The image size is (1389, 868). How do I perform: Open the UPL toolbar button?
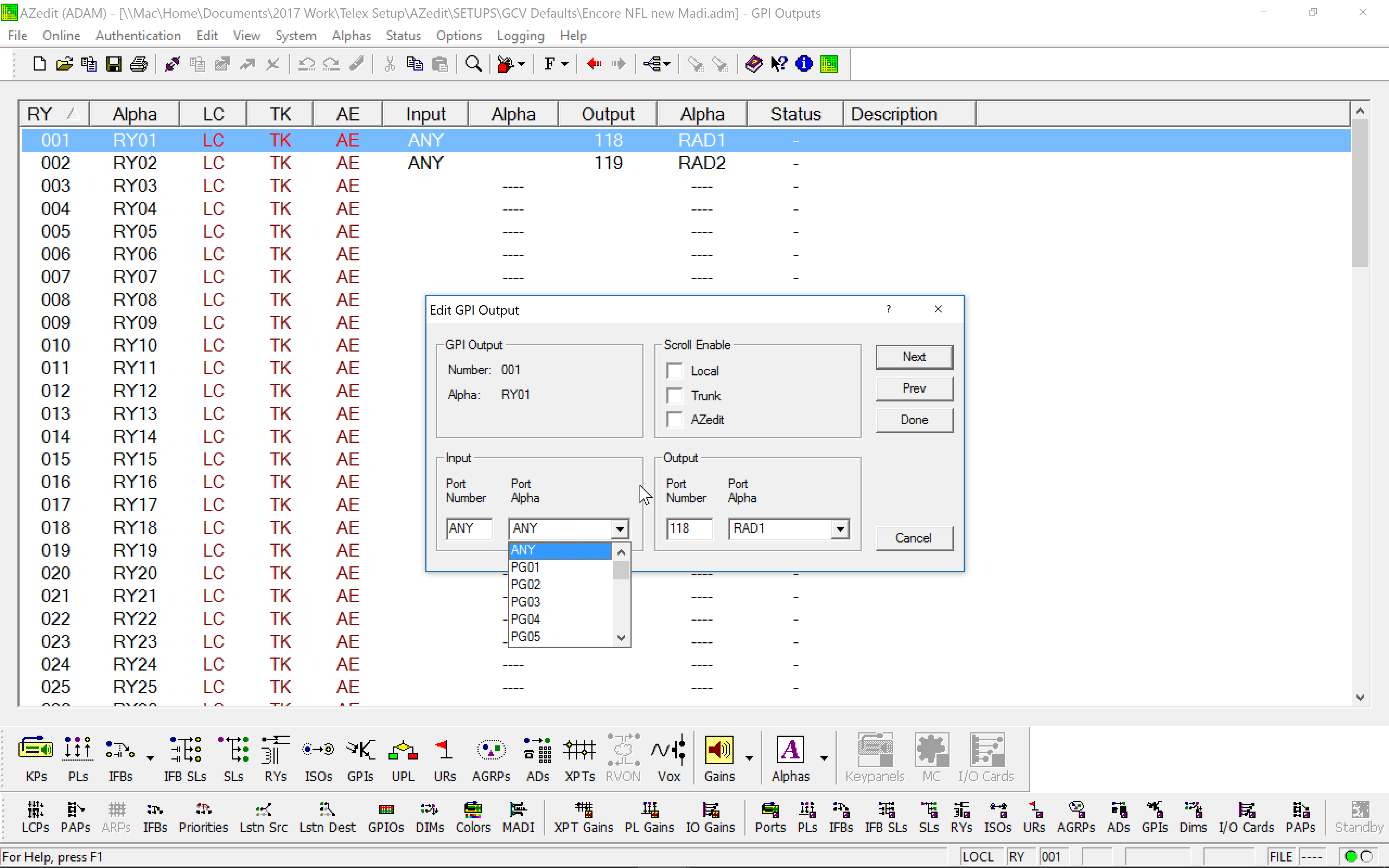click(x=403, y=759)
